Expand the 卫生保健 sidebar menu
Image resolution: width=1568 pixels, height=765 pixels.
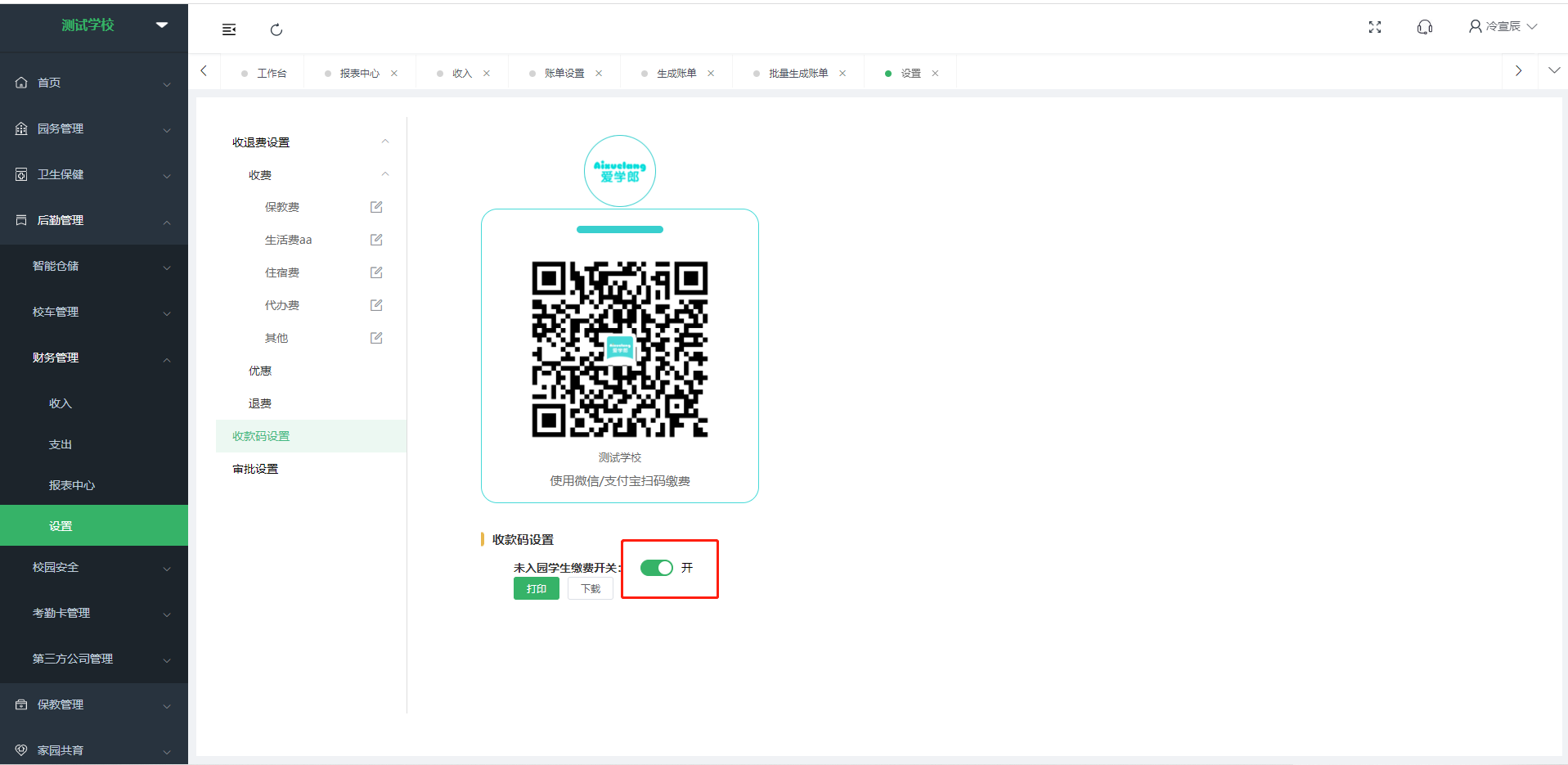pyautogui.click(x=94, y=174)
